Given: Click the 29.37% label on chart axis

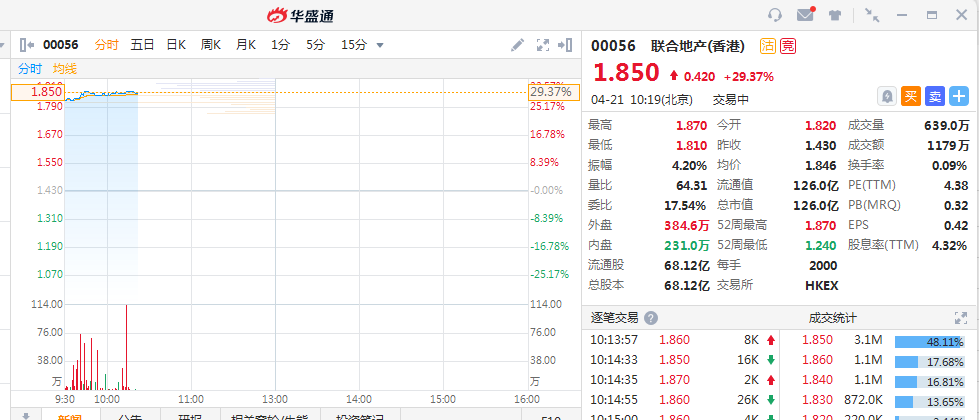Looking at the screenshot, I should click(554, 92).
